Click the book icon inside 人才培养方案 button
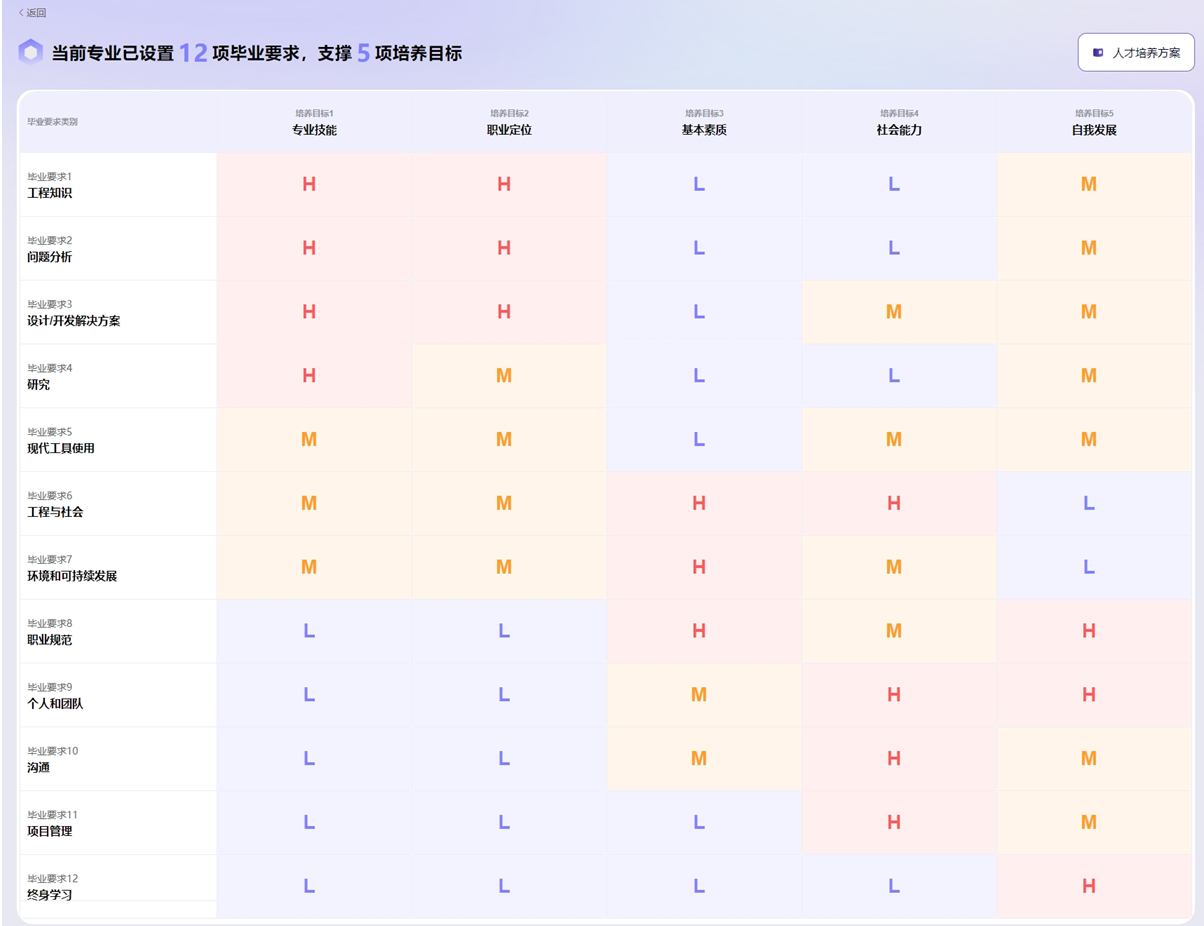The height and width of the screenshot is (926, 1204). point(1098,52)
